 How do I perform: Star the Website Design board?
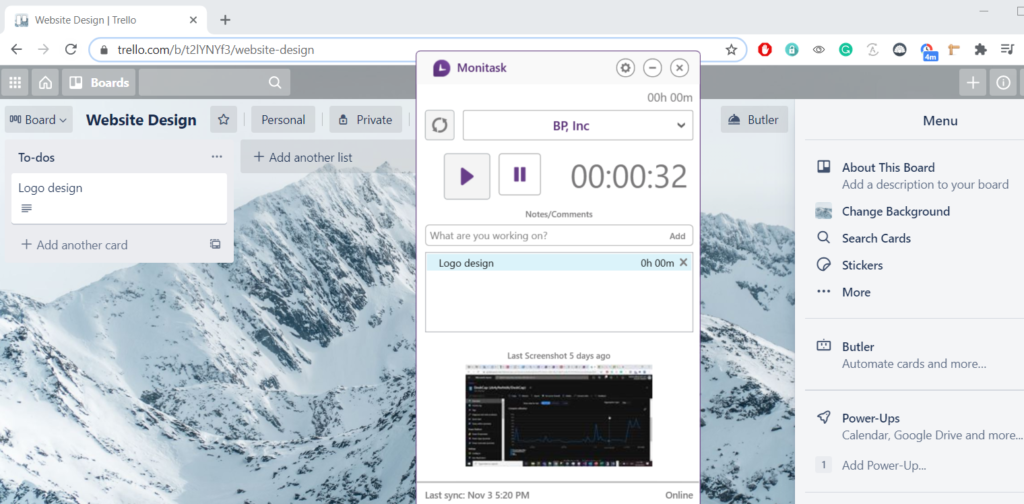click(x=224, y=120)
